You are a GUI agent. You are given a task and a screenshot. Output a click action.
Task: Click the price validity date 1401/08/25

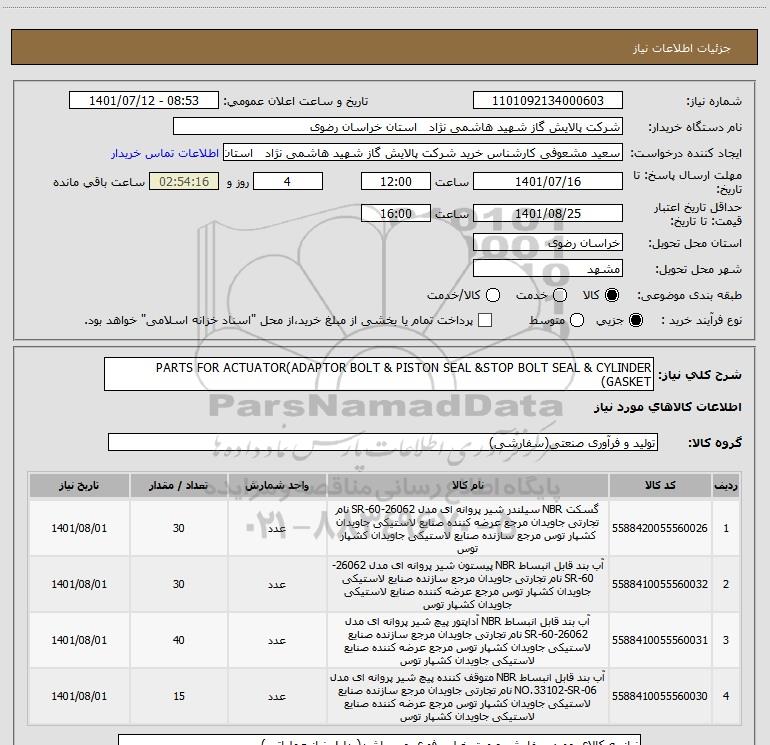(547, 214)
